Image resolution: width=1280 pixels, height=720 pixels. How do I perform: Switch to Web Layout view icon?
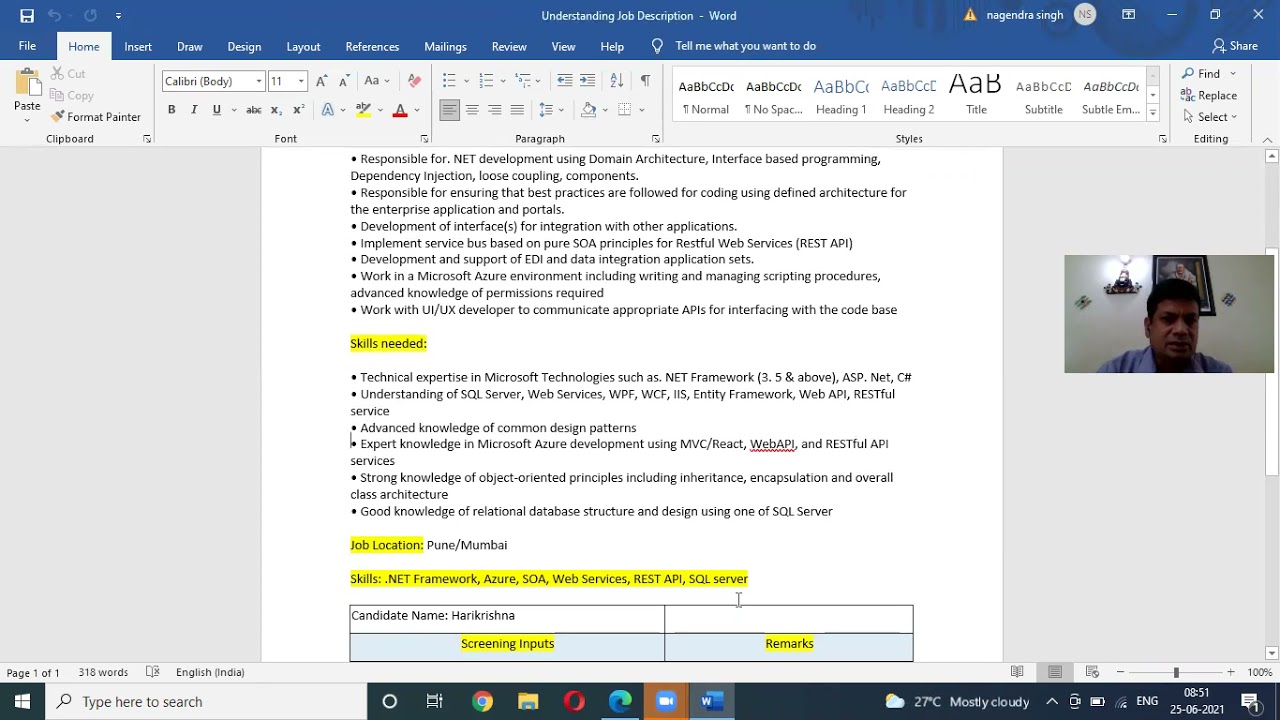tap(1092, 672)
